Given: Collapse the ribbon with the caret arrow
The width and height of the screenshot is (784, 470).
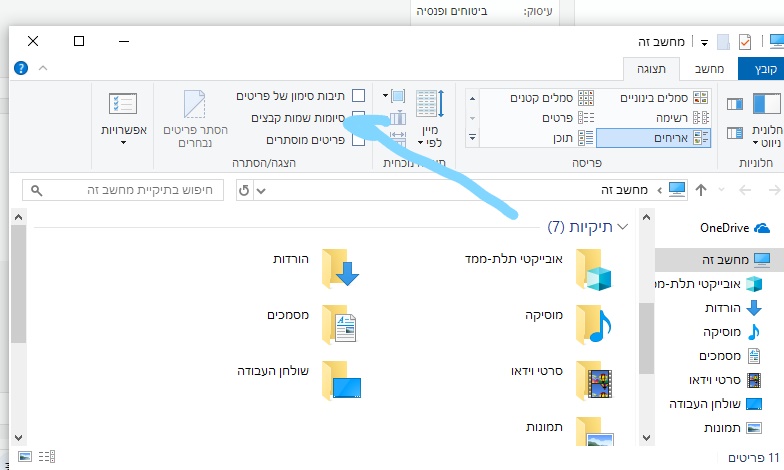Looking at the screenshot, I should [x=43, y=68].
